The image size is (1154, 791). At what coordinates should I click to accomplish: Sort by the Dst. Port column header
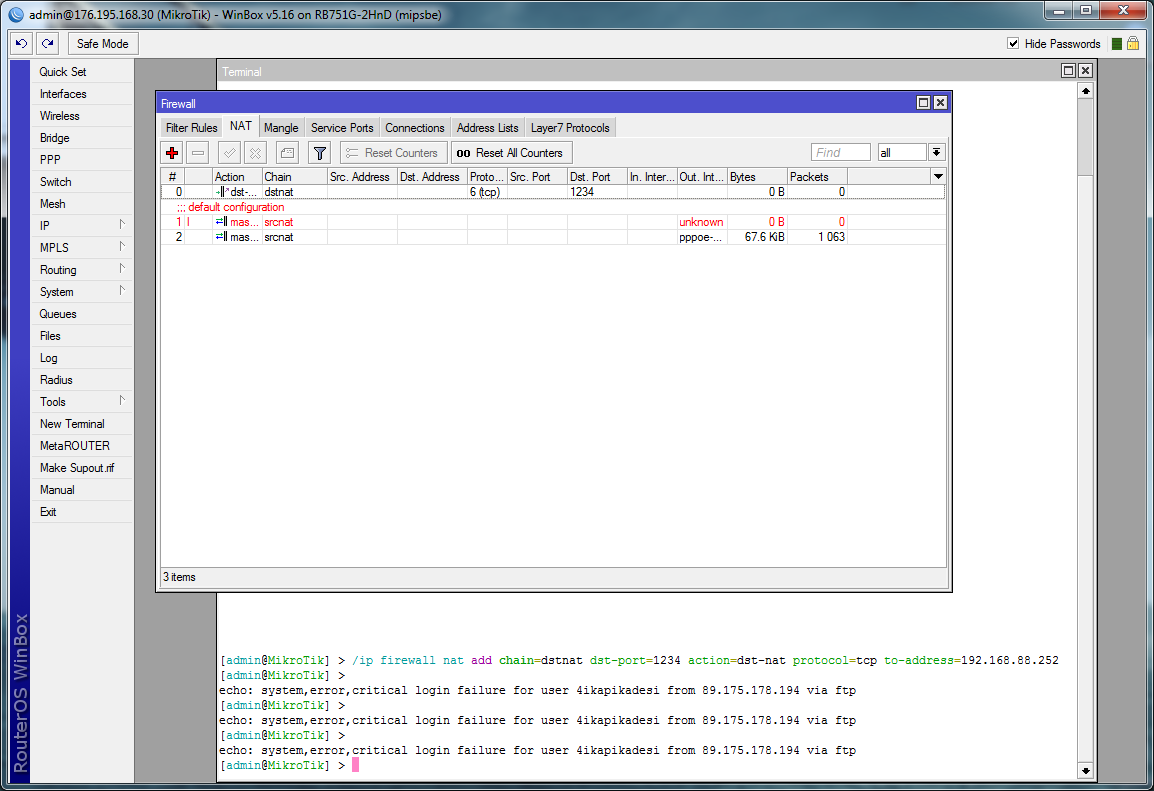point(597,177)
